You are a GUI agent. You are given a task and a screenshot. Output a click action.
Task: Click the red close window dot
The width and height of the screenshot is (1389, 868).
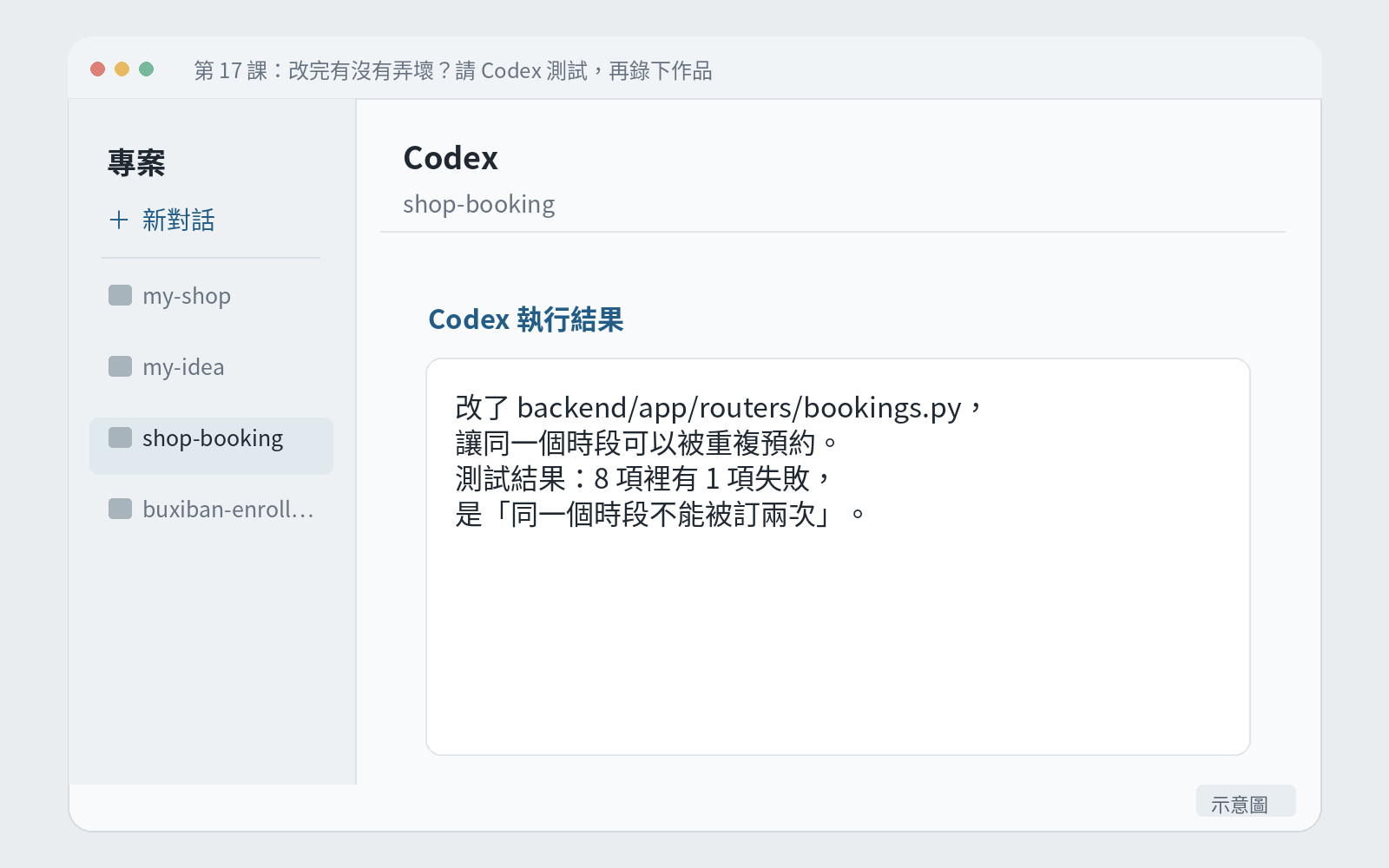coord(98,69)
